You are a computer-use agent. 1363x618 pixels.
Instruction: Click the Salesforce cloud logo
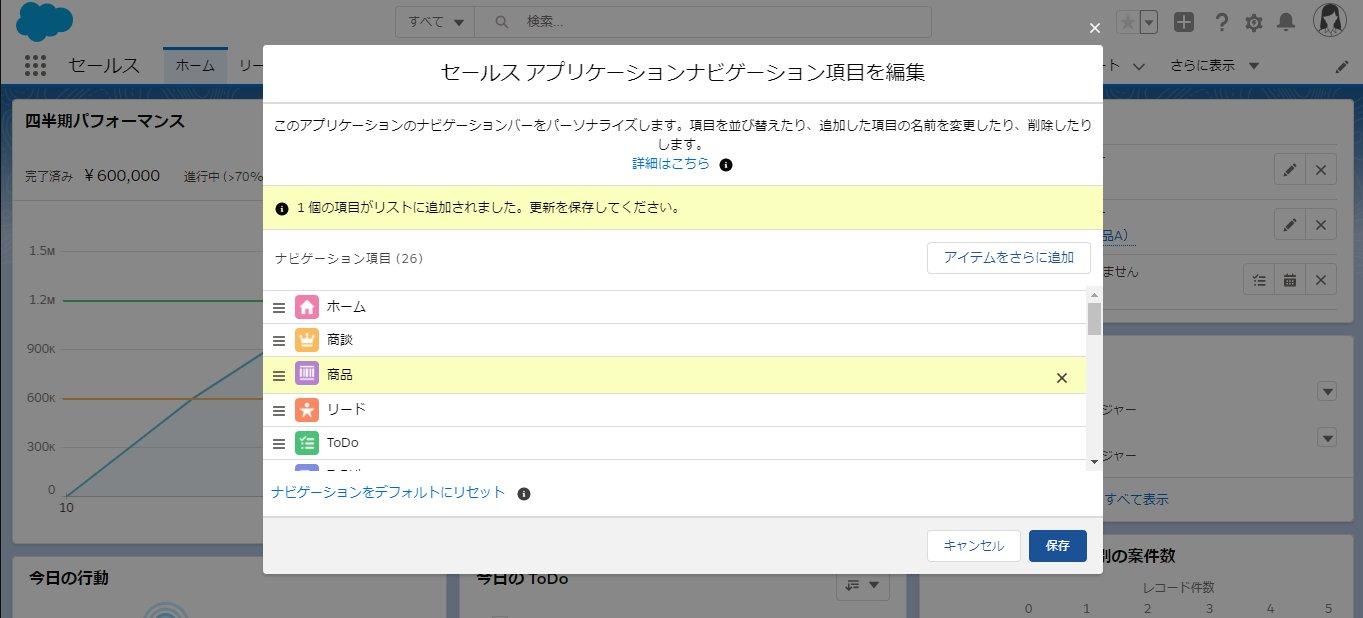point(45,21)
